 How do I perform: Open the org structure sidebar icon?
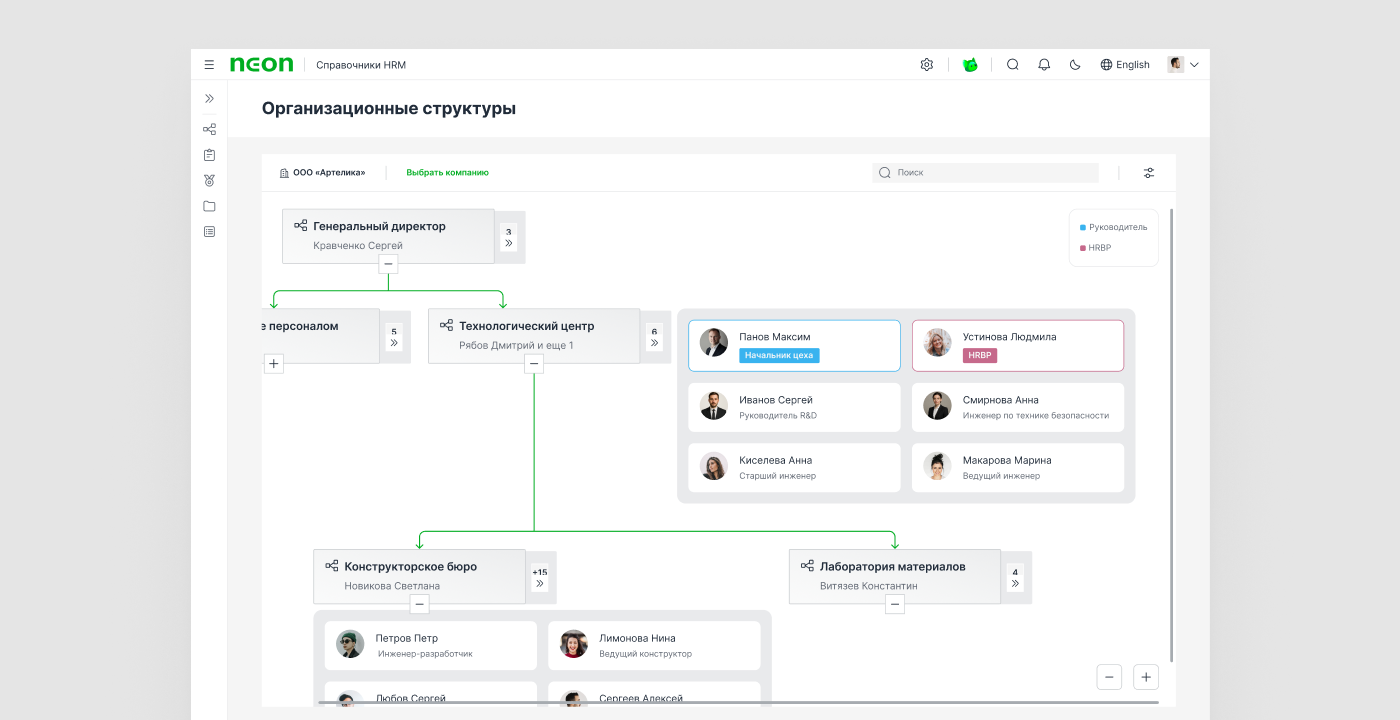pos(209,129)
